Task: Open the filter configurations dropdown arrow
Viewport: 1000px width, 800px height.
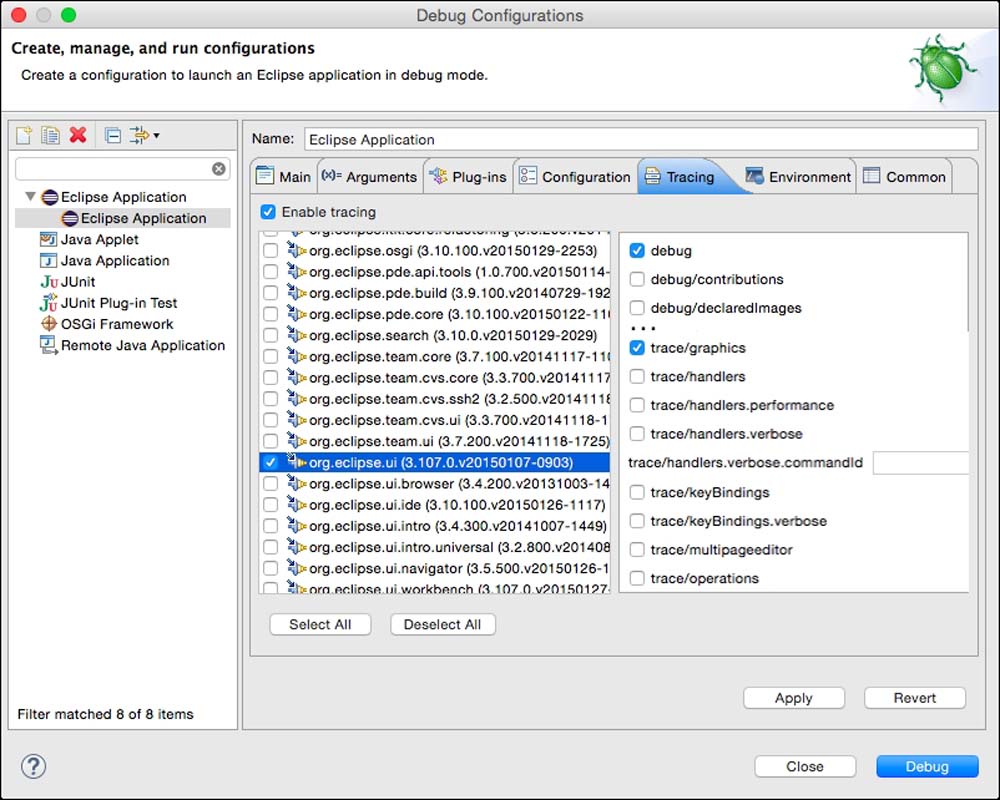Action: tap(156, 136)
